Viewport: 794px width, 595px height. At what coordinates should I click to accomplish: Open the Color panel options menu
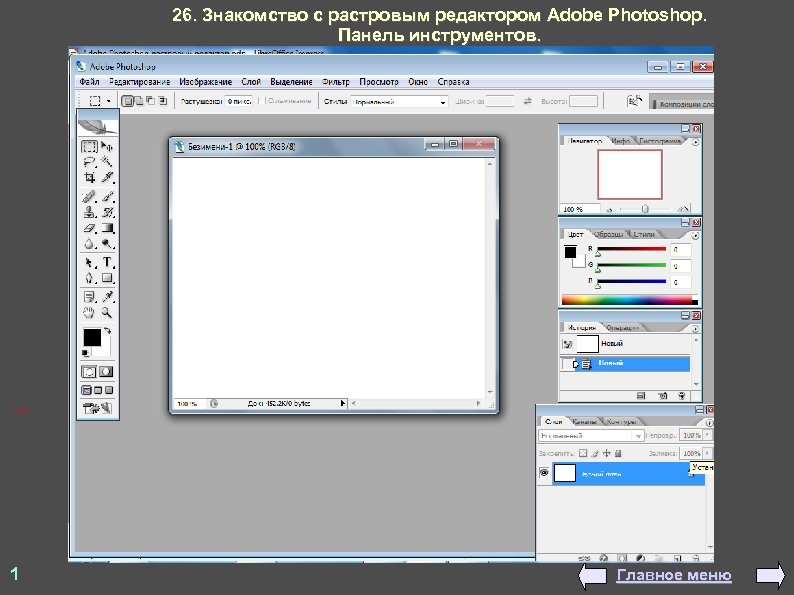(696, 236)
